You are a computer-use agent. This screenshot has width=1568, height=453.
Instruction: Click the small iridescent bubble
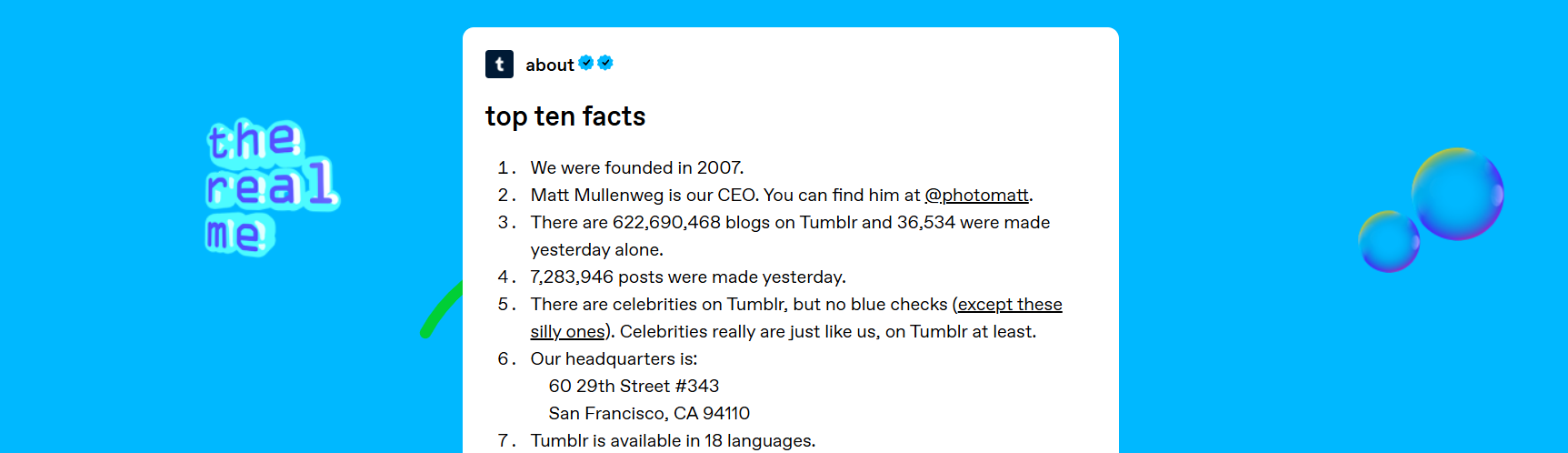point(1388,242)
